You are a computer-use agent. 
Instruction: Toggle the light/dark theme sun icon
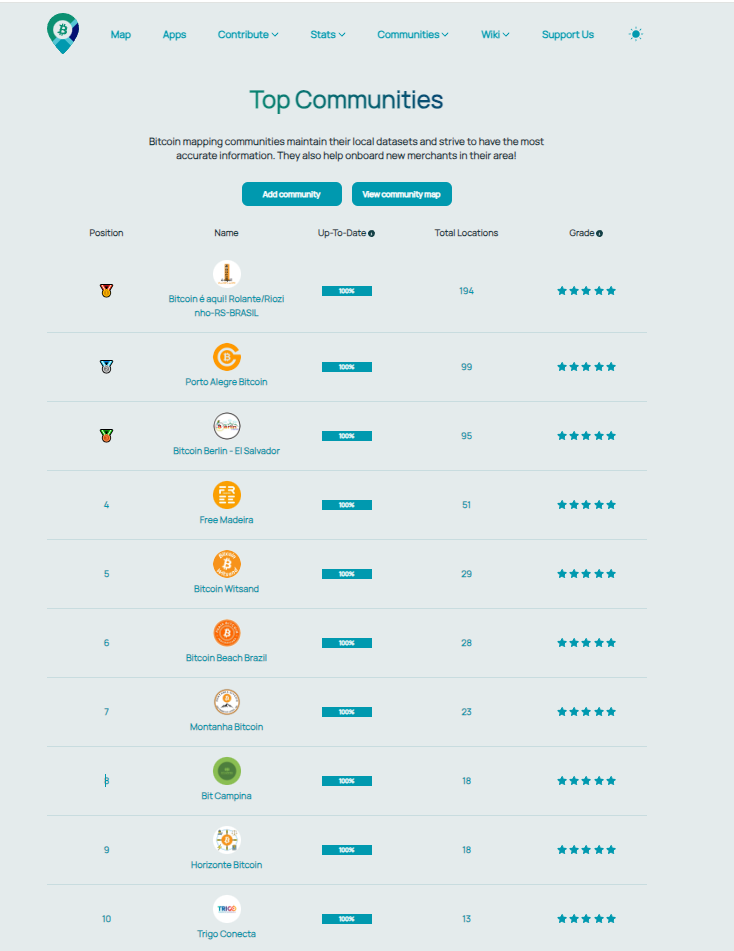[x=636, y=34]
